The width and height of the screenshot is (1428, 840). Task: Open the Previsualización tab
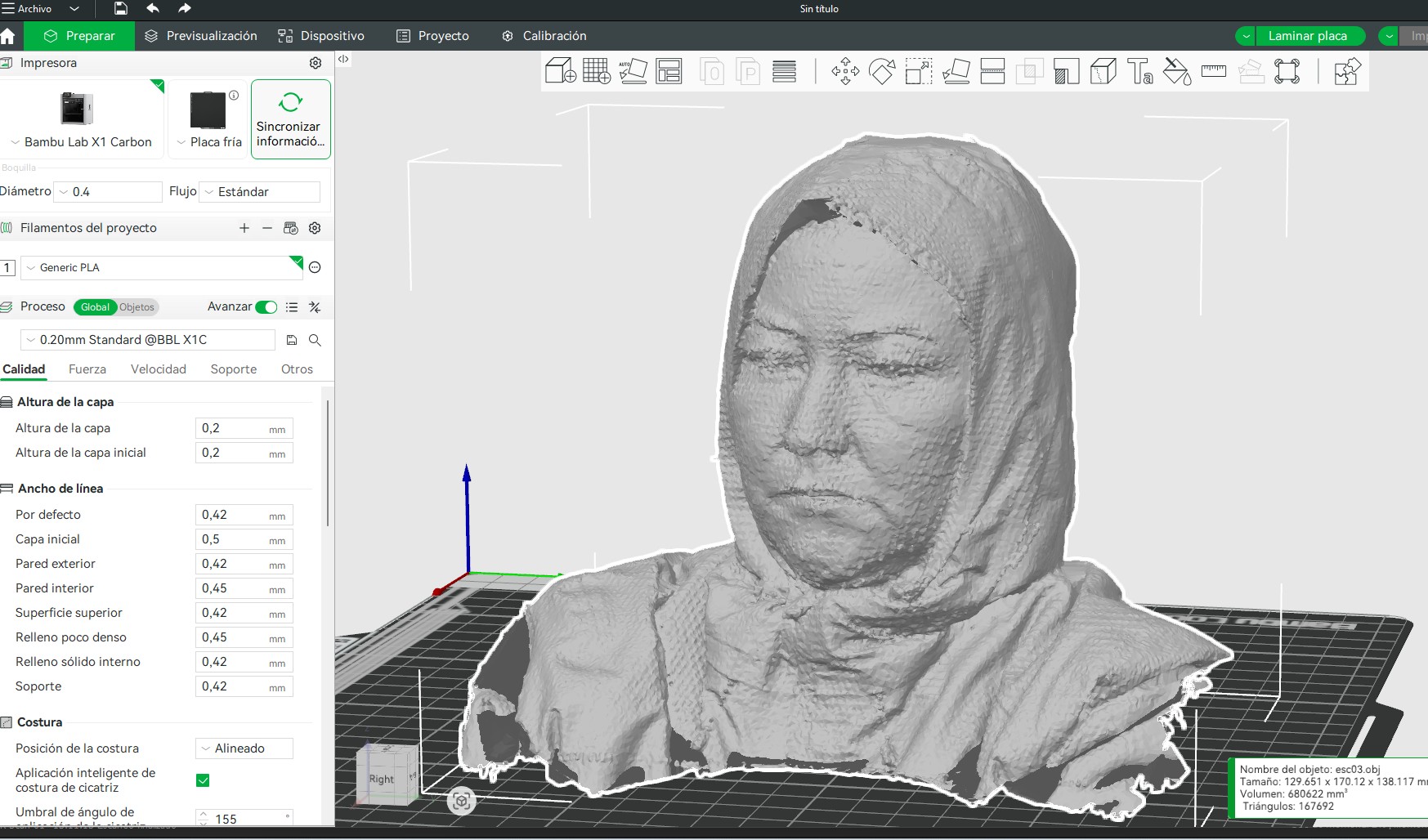(201, 36)
